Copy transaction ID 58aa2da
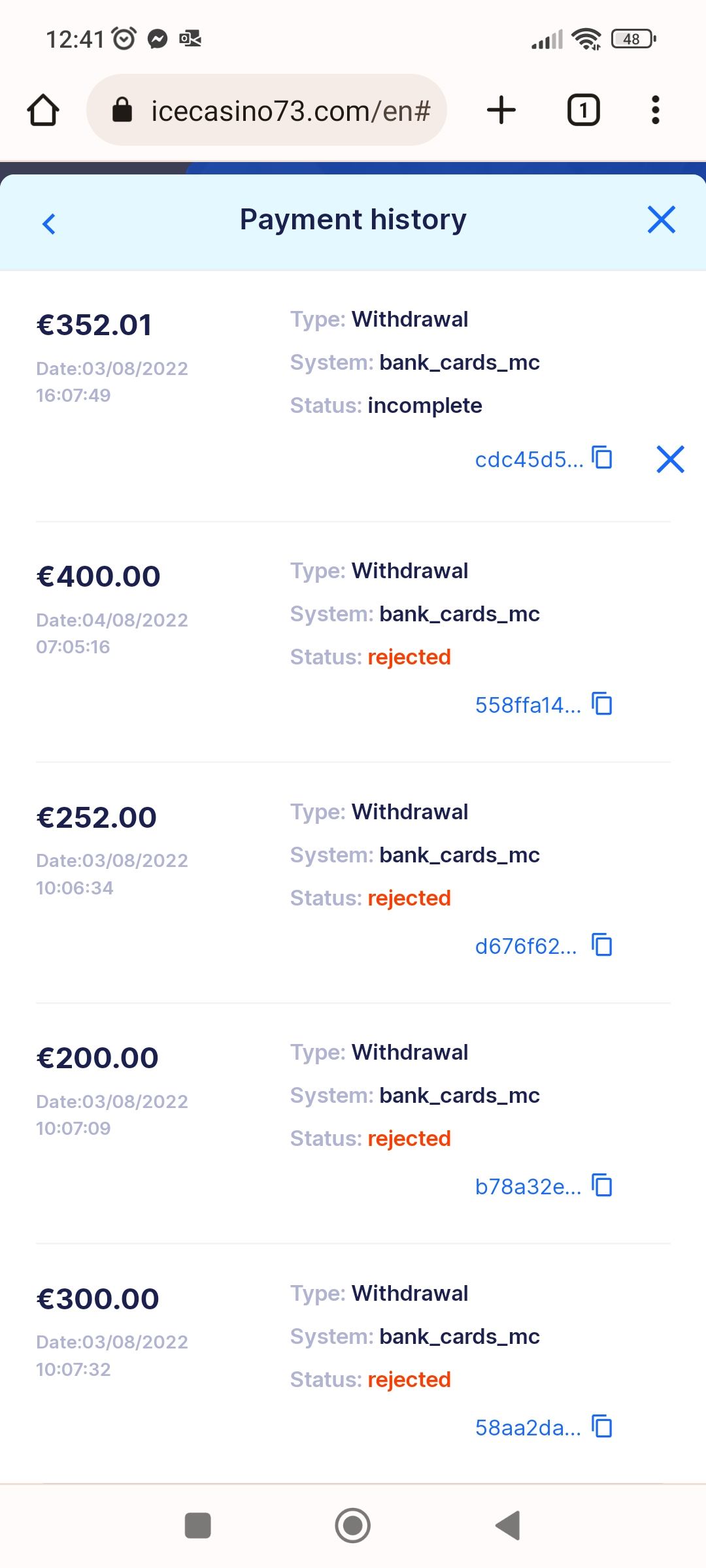This screenshot has width=706, height=1568. [x=602, y=1426]
